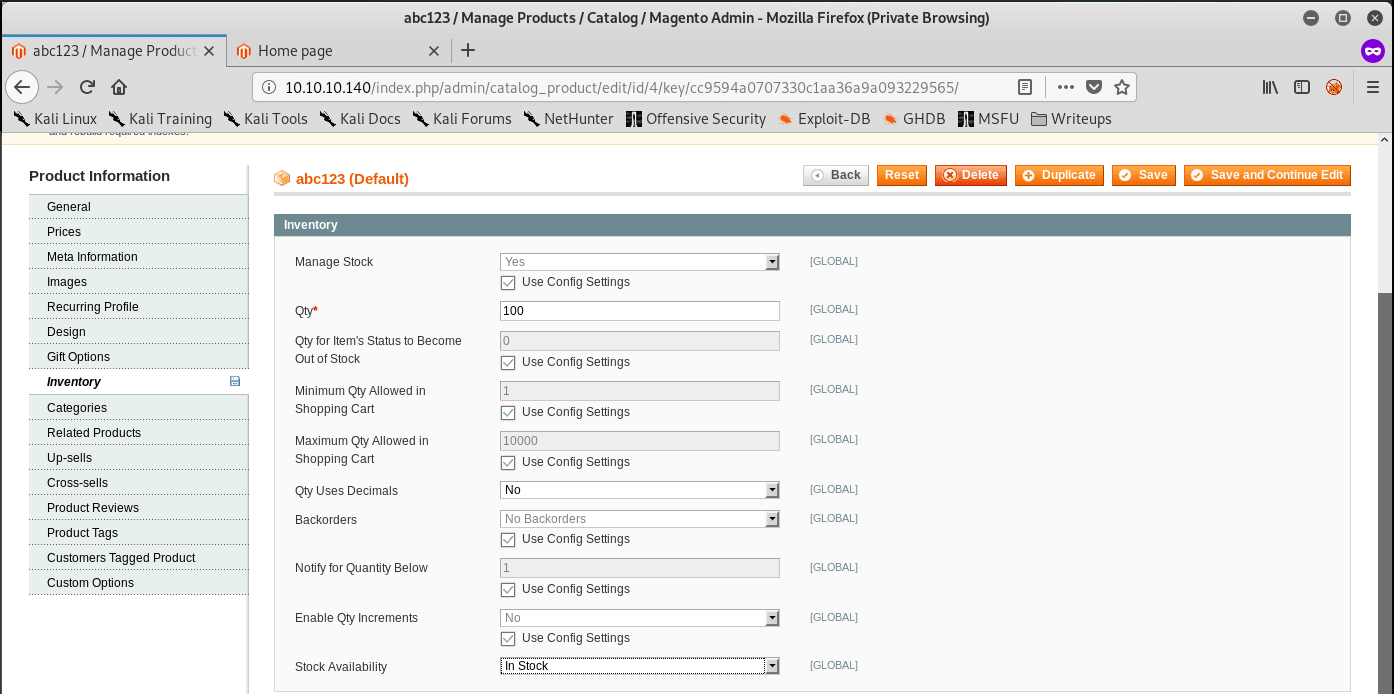Click the private browsing mask icon
The height and width of the screenshot is (694, 1394).
click(1373, 50)
